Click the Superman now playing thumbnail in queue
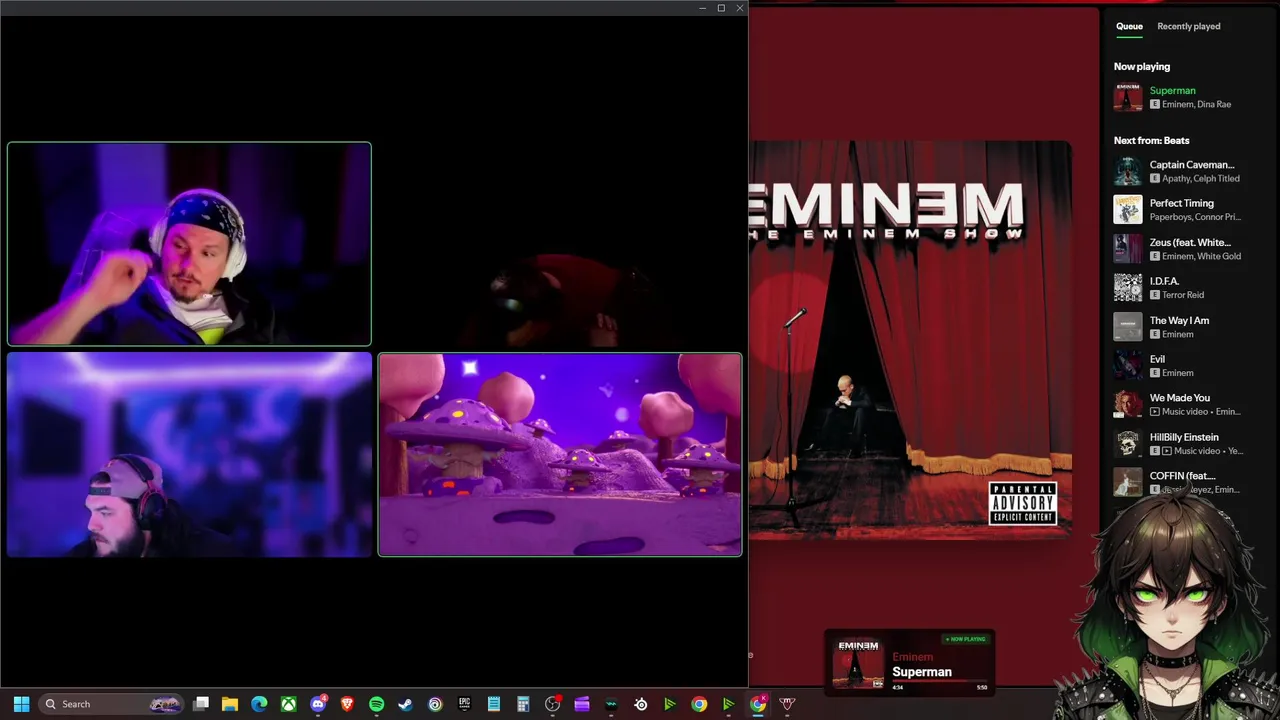1280x720 pixels. click(1128, 97)
